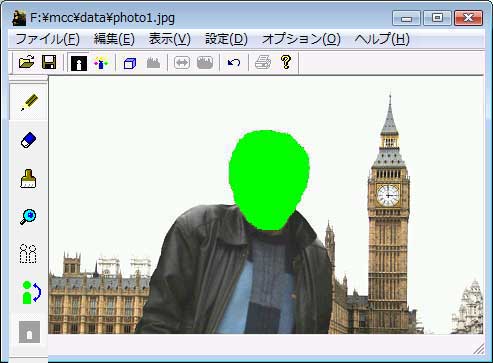
Task: Save image with the floppy disk icon
Action: pos(49,62)
